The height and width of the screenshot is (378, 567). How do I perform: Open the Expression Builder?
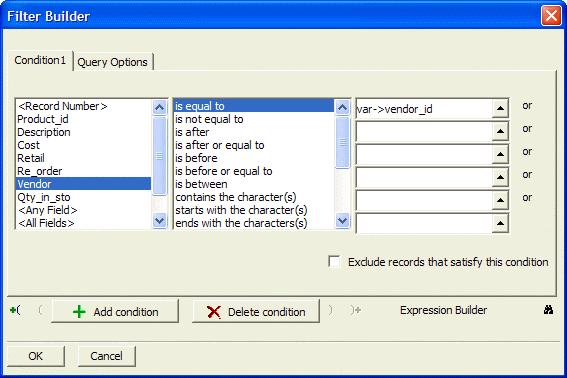click(443, 310)
